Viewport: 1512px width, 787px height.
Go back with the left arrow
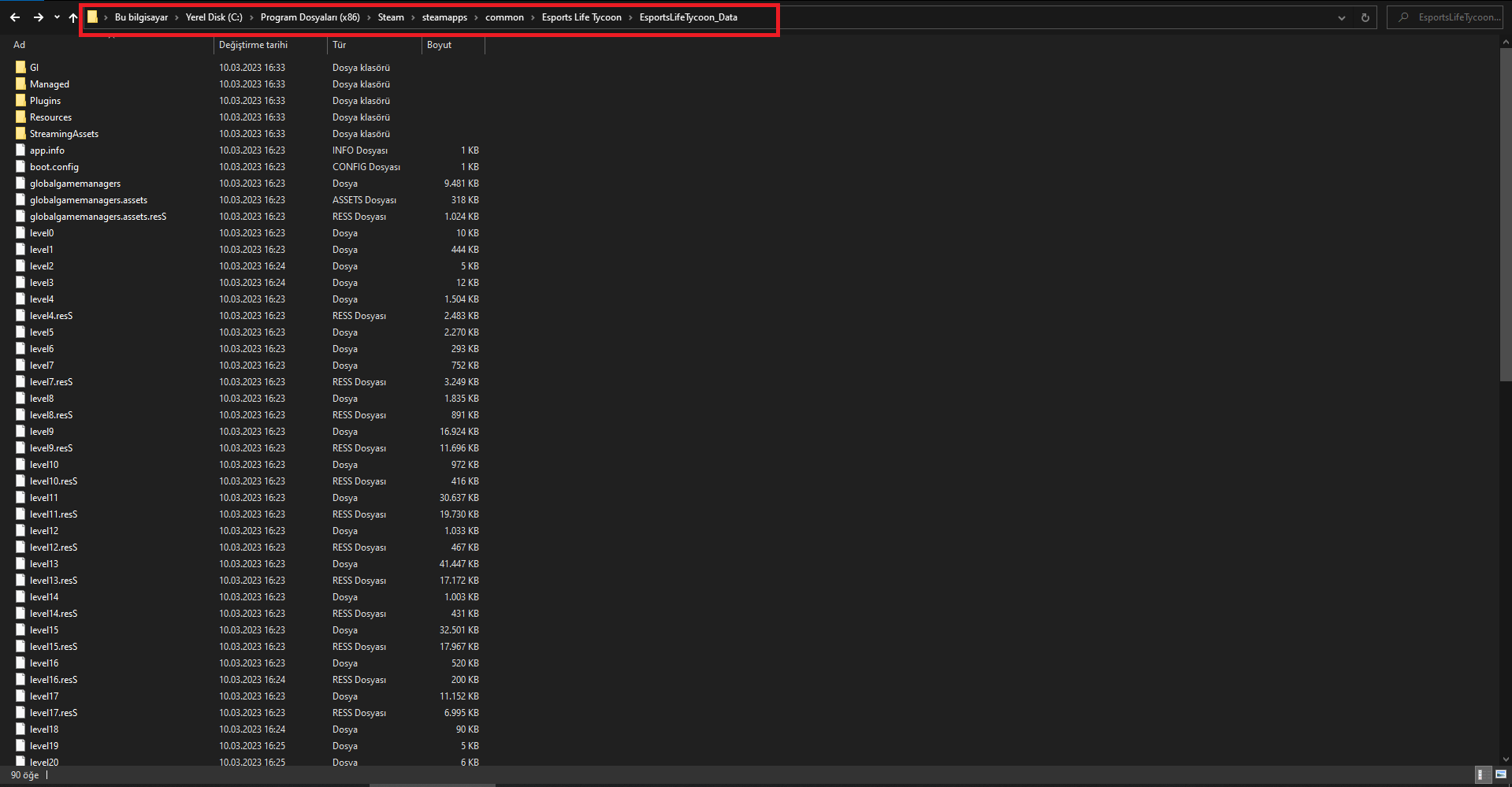(15, 17)
